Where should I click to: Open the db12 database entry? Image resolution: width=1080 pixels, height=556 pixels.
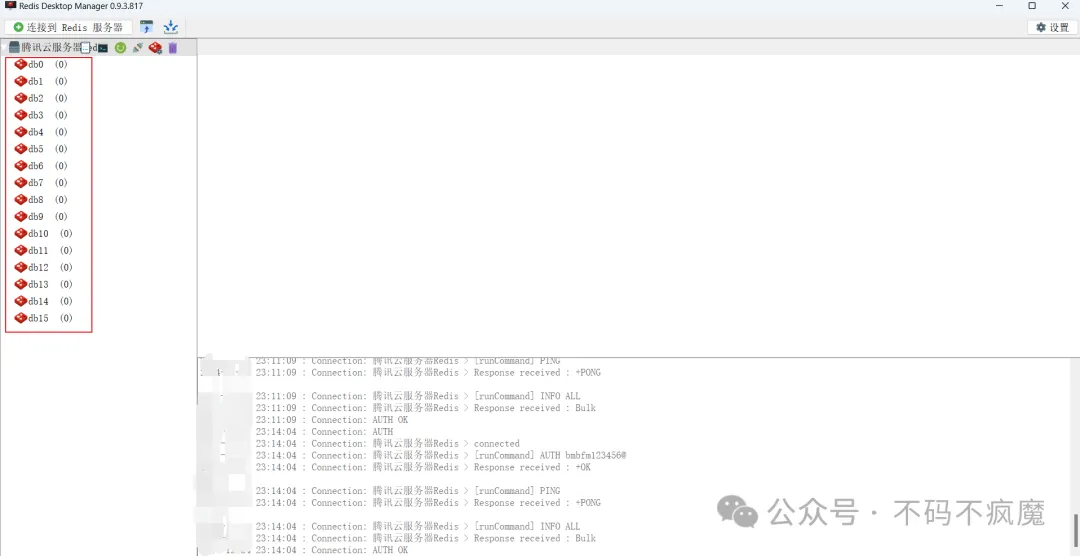click(38, 268)
